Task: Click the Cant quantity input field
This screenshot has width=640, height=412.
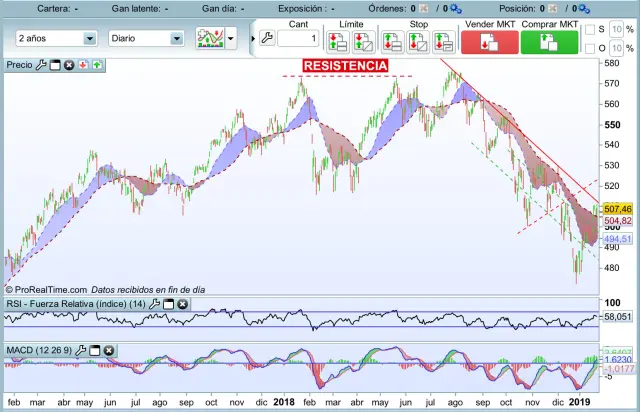Action: [x=299, y=39]
